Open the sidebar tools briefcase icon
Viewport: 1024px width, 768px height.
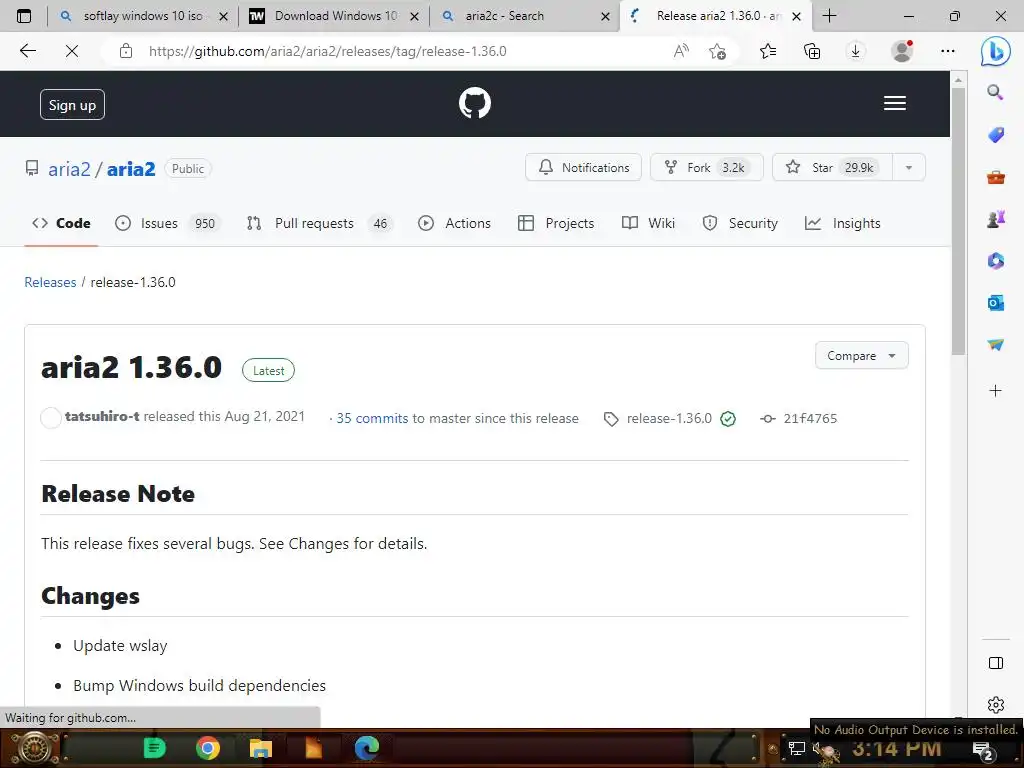(x=995, y=177)
